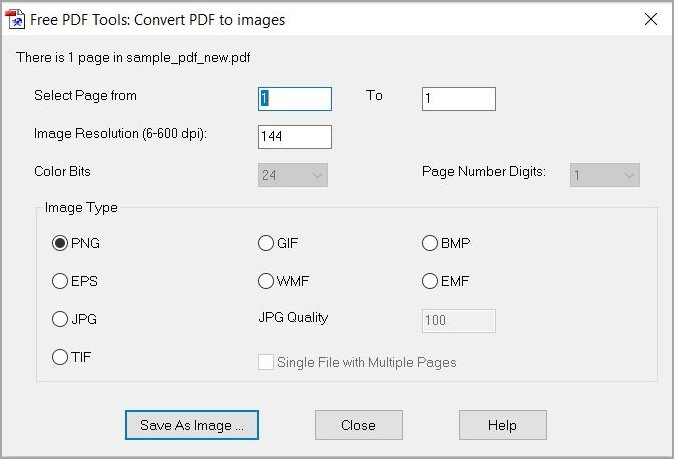Click the JPG Quality input box
674x459 pixels.
click(x=458, y=320)
